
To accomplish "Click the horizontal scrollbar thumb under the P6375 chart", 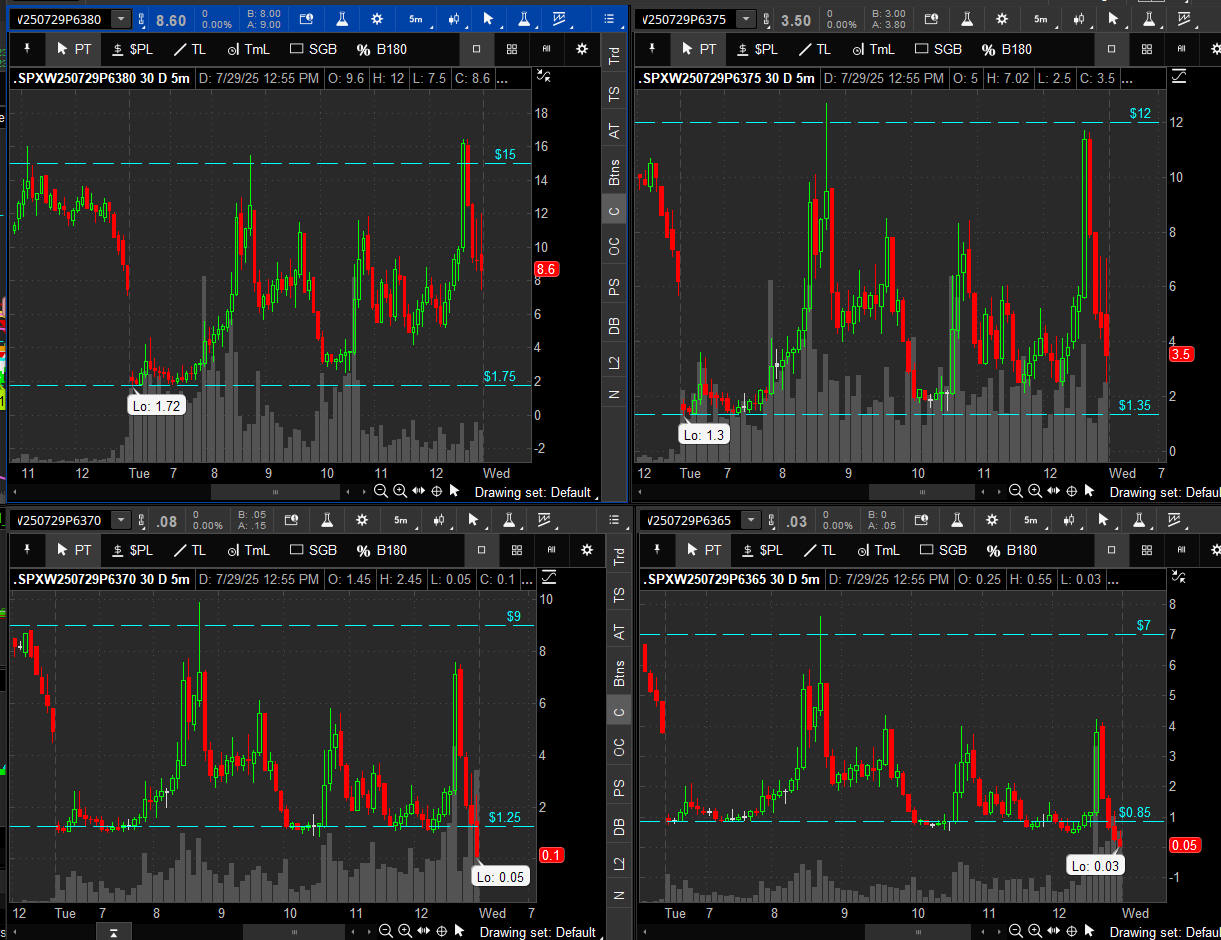I will [x=920, y=492].
